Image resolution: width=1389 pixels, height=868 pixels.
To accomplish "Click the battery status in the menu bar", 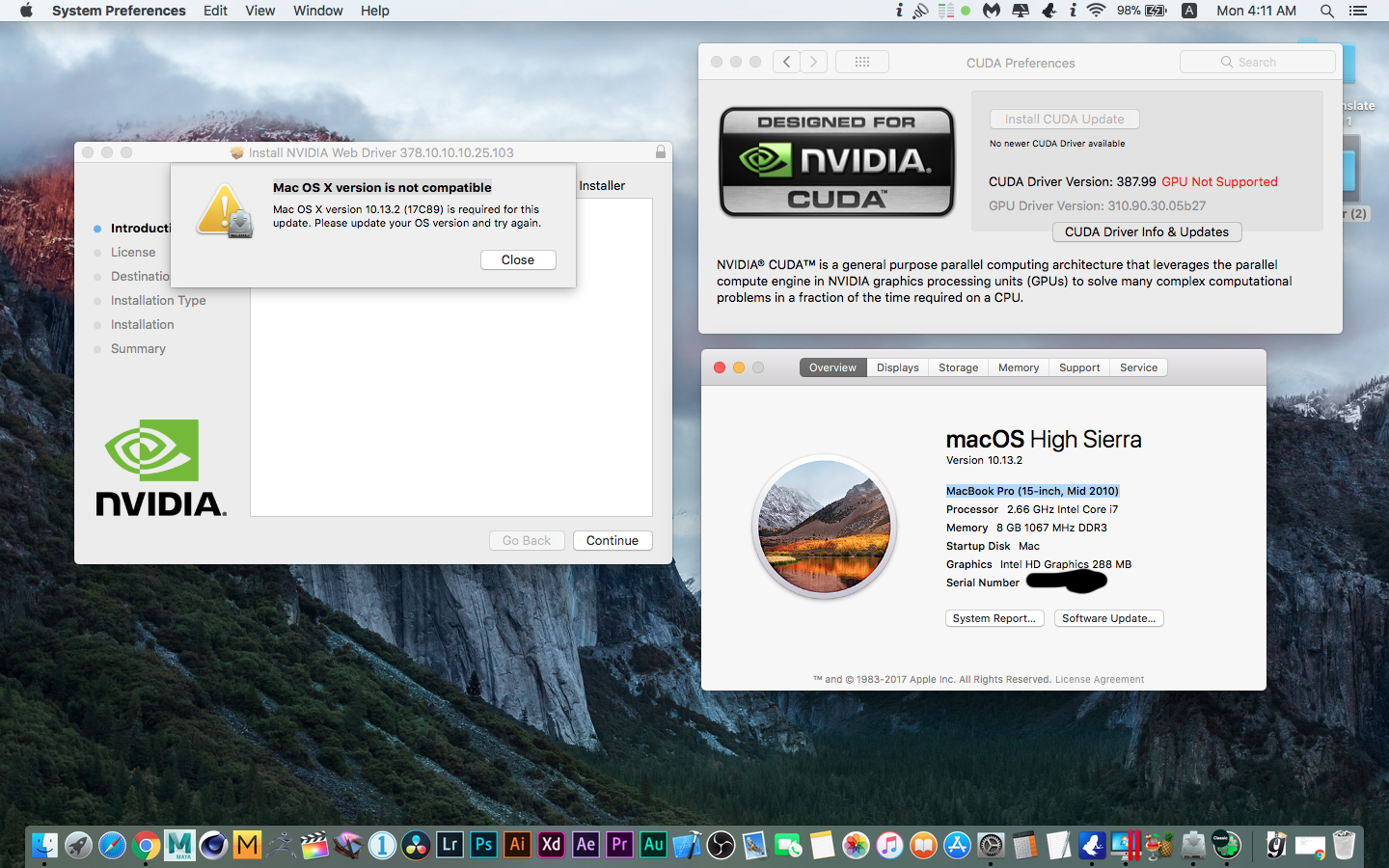I will (x=1142, y=11).
